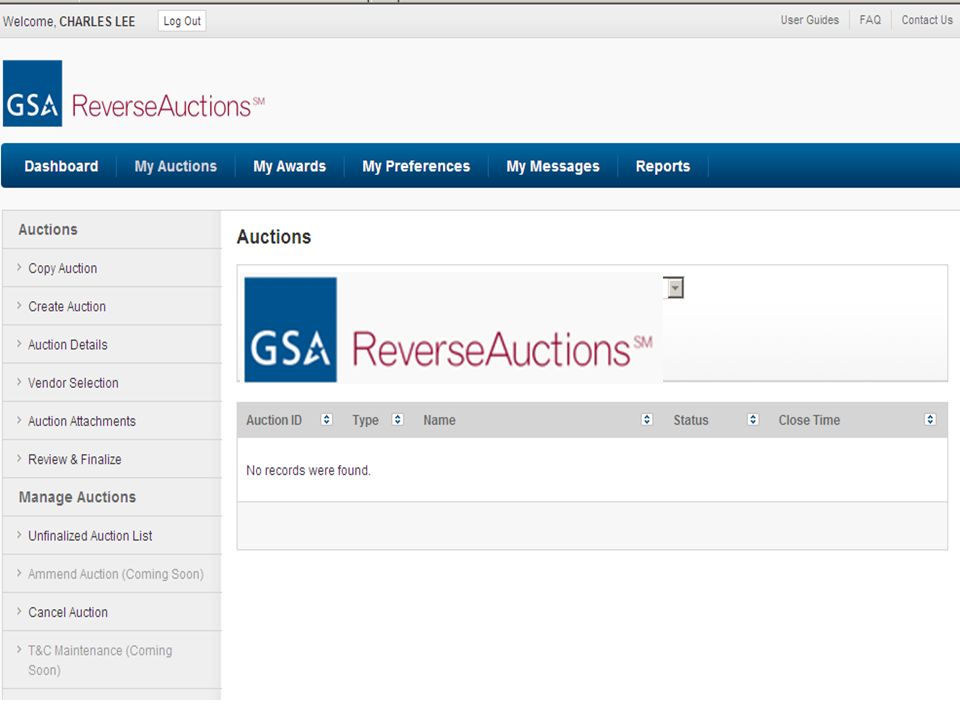960x720 pixels.
Task: Open the My Preferences tab
Action: (x=416, y=166)
